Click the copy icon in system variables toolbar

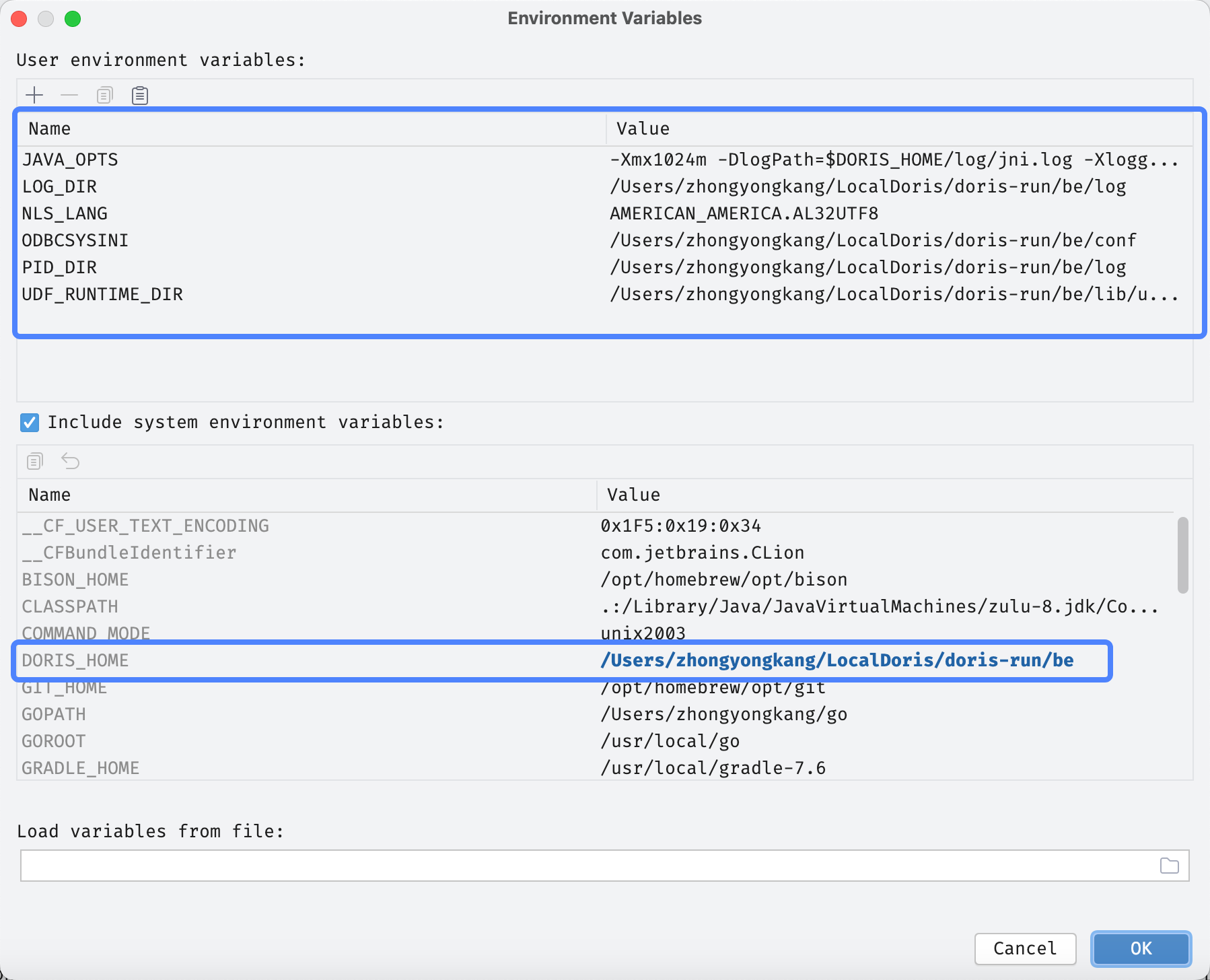coord(35,461)
